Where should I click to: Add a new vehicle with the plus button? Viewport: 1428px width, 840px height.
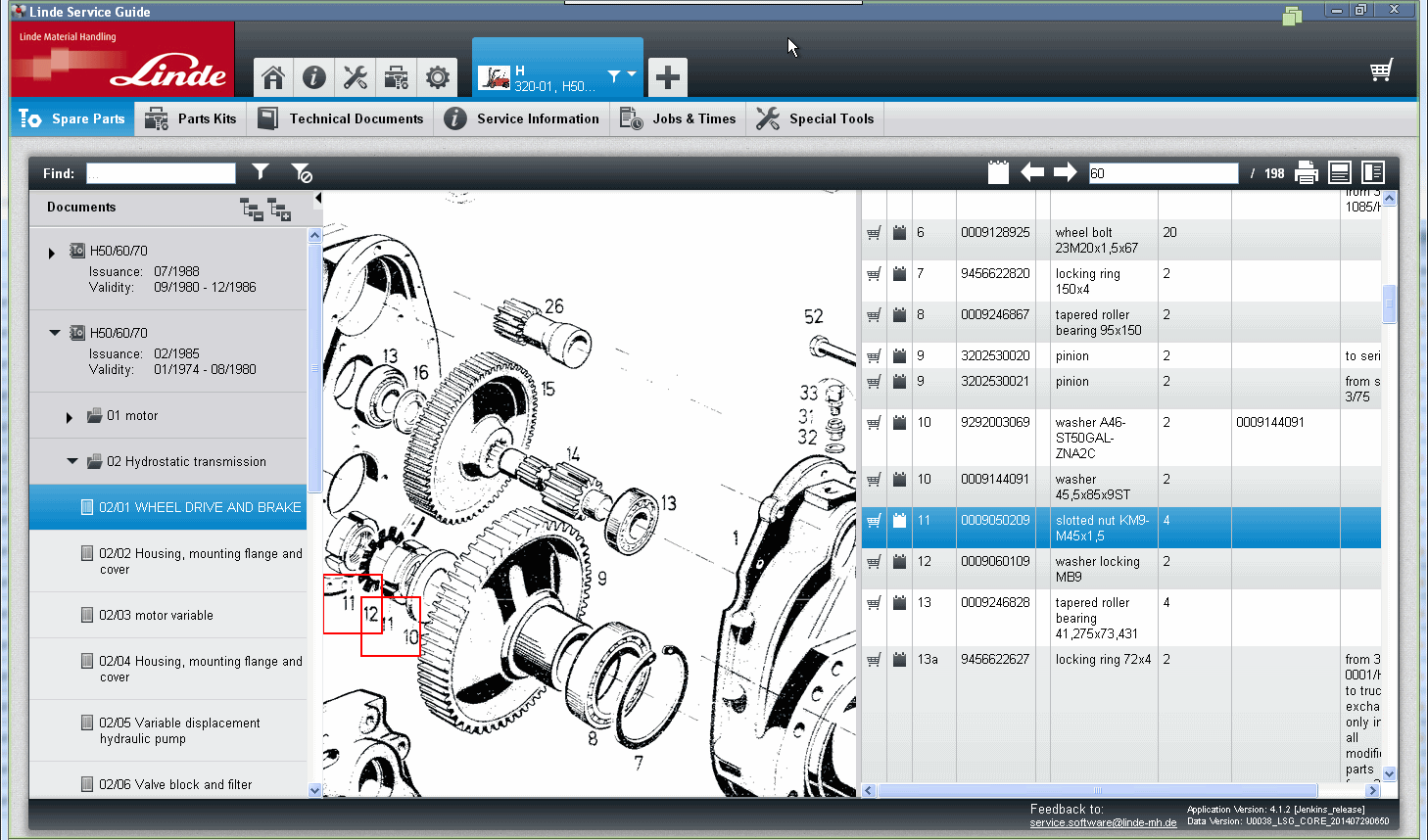667,76
